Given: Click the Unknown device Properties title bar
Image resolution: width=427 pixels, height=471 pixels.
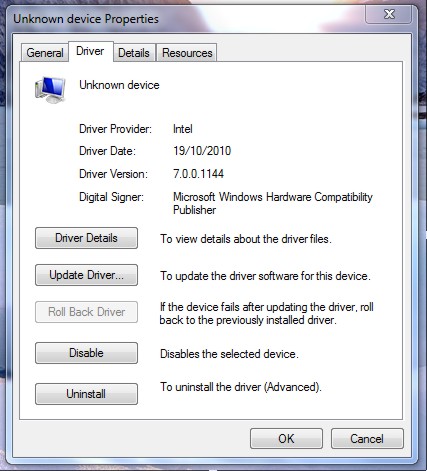Looking at the screenshot, I should coord(187,18).
